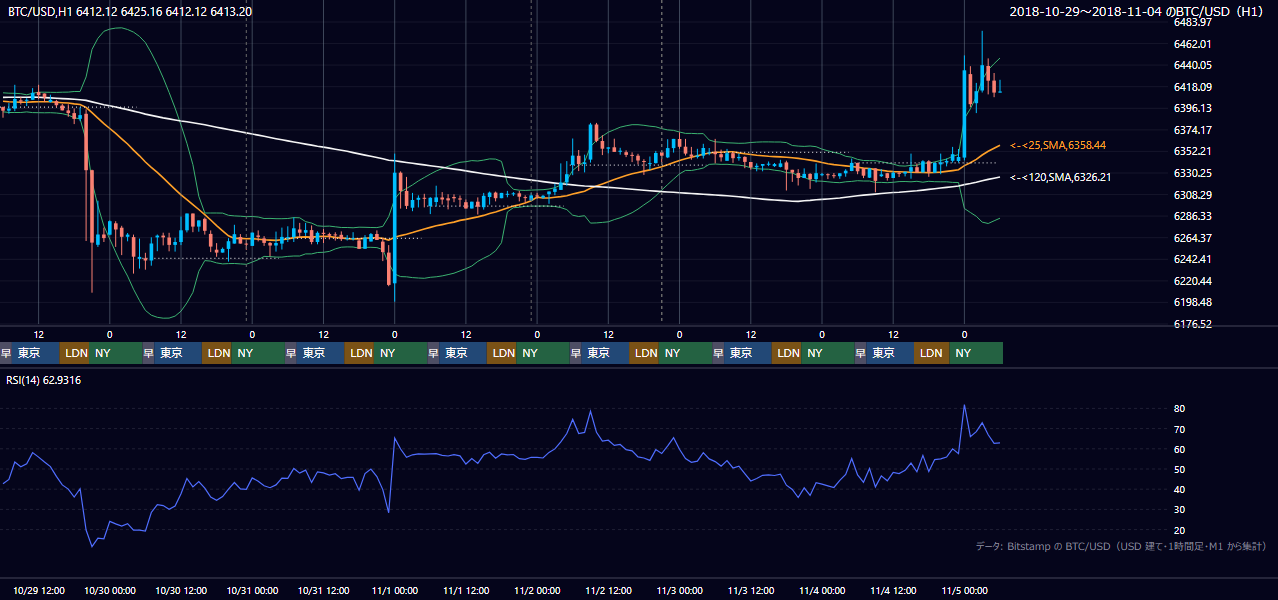Select the 11/3 12:00 time label
The image size is (1278, 600).
751,590
